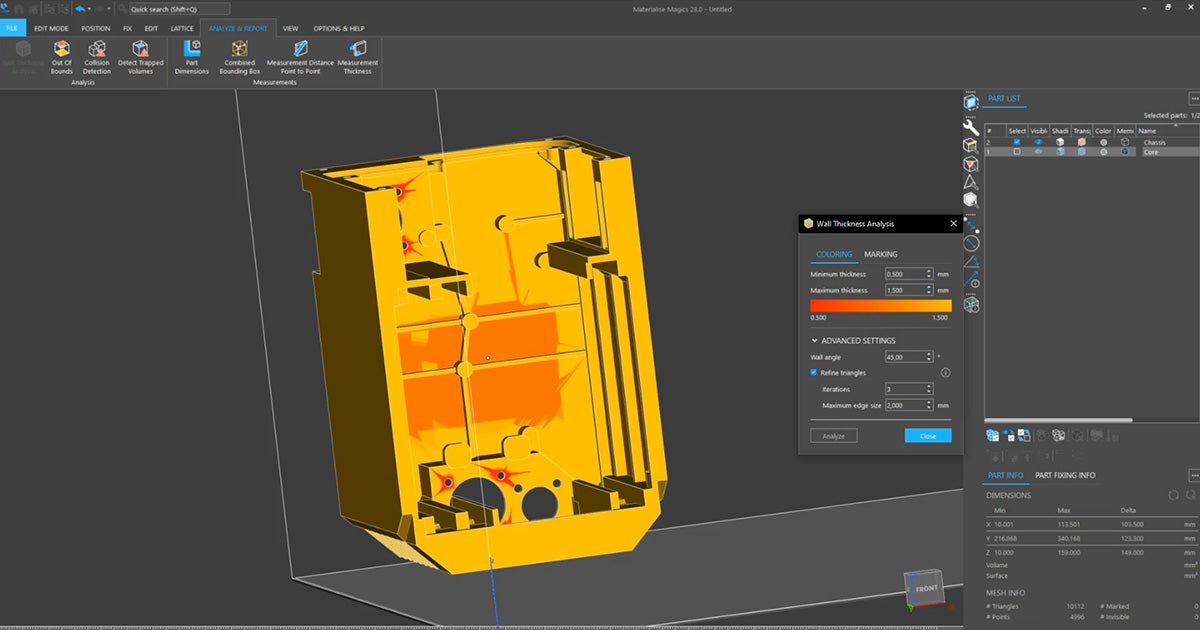This screenshot has height=630, width=1200.
Task: Open the undo dropdown arrow in the top toolbar
Action: [90, 8]
